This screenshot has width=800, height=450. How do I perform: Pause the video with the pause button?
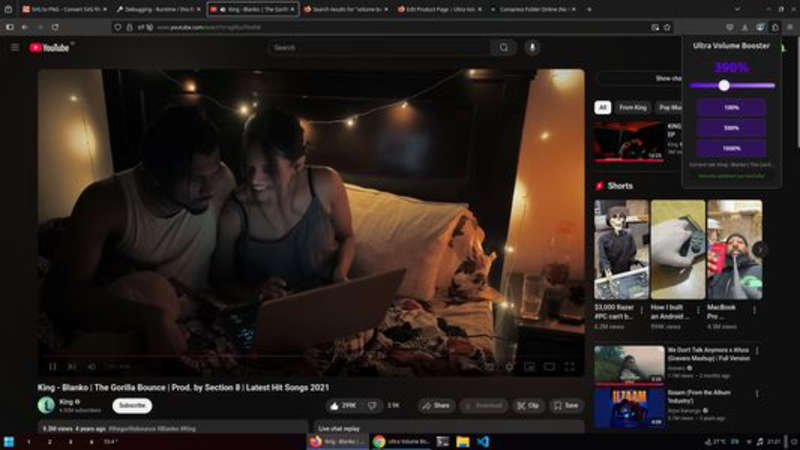click(53, 366)
